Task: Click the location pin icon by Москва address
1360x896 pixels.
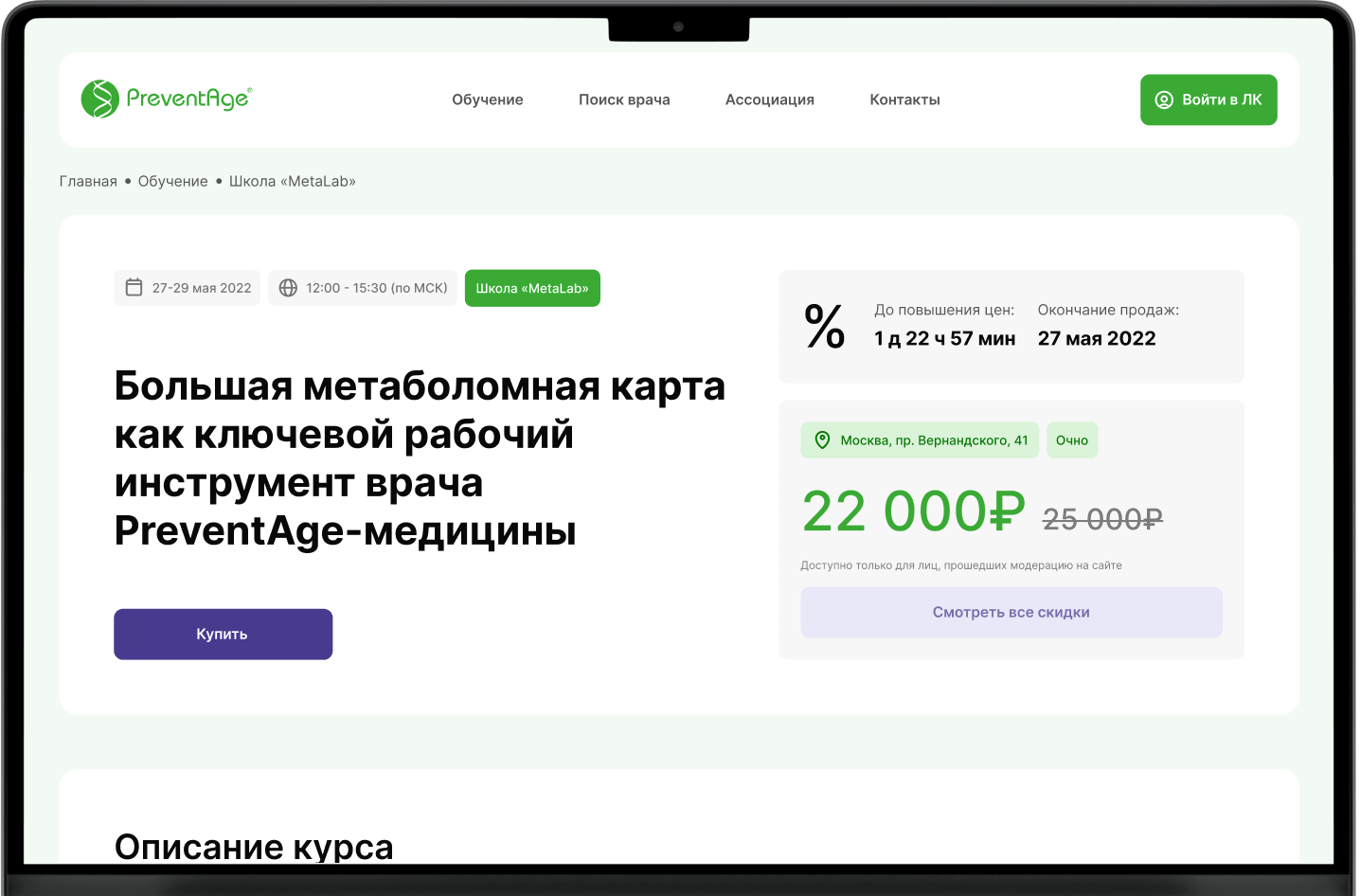Action: coord(822,439)
